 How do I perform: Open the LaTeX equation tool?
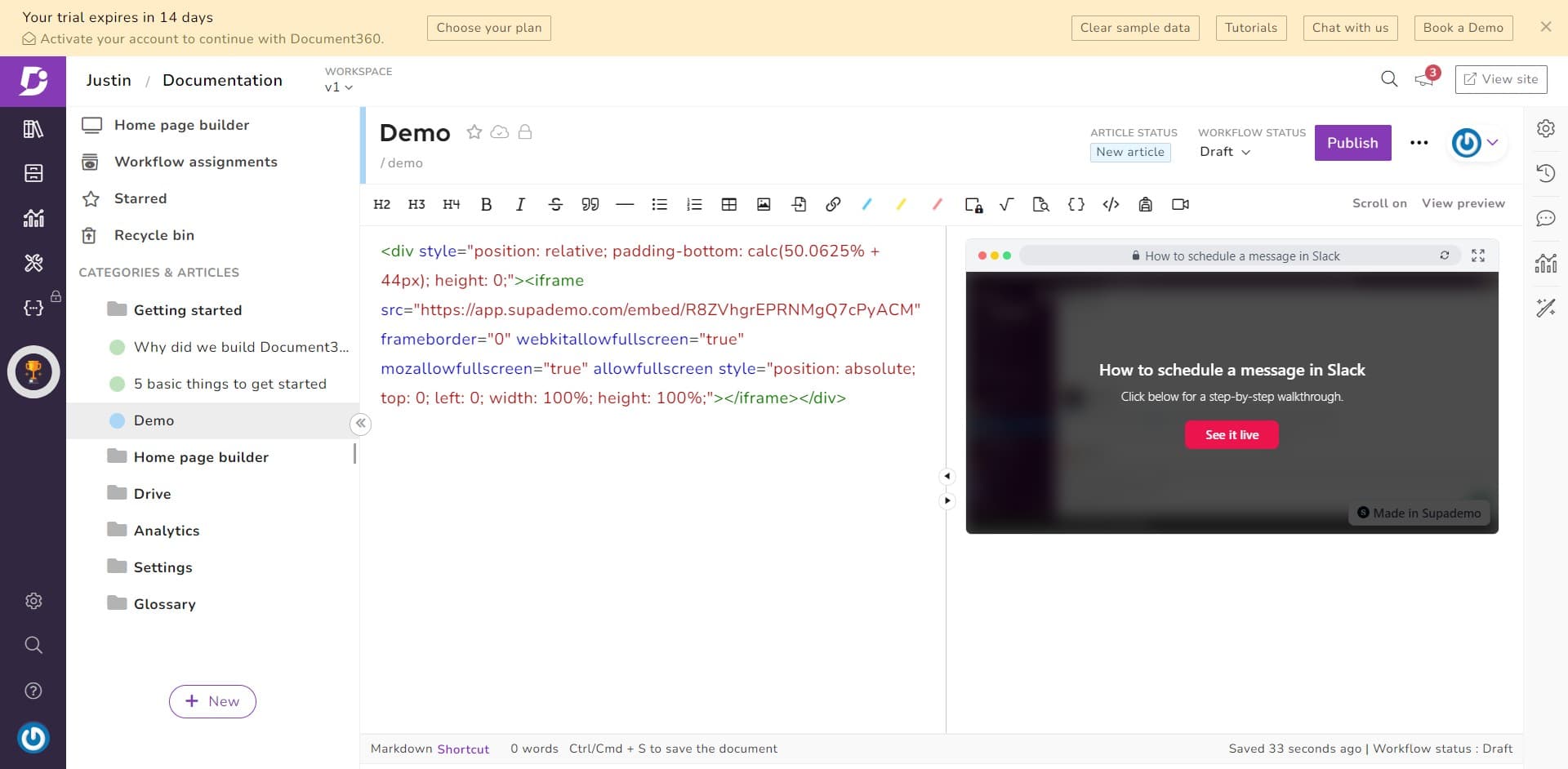(1007, 204)
